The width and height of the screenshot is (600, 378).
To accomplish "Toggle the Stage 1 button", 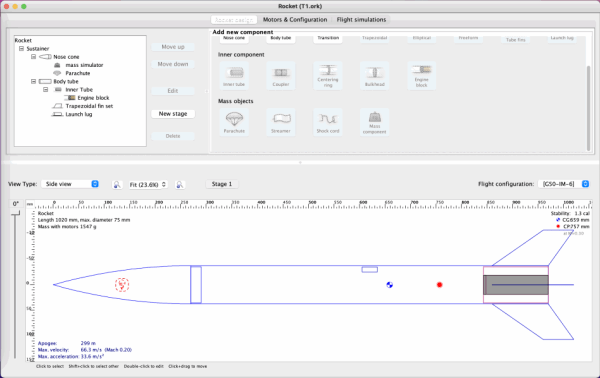I will (x=222, y=184).
